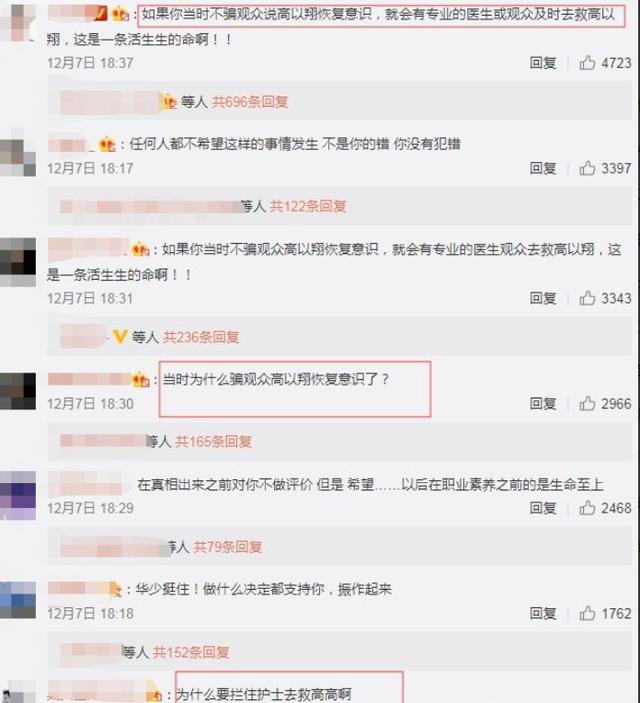Open the 共152条回复 replies link
Image resolution: width=640 pixels, height=703 pixels.
click(191, 652)
